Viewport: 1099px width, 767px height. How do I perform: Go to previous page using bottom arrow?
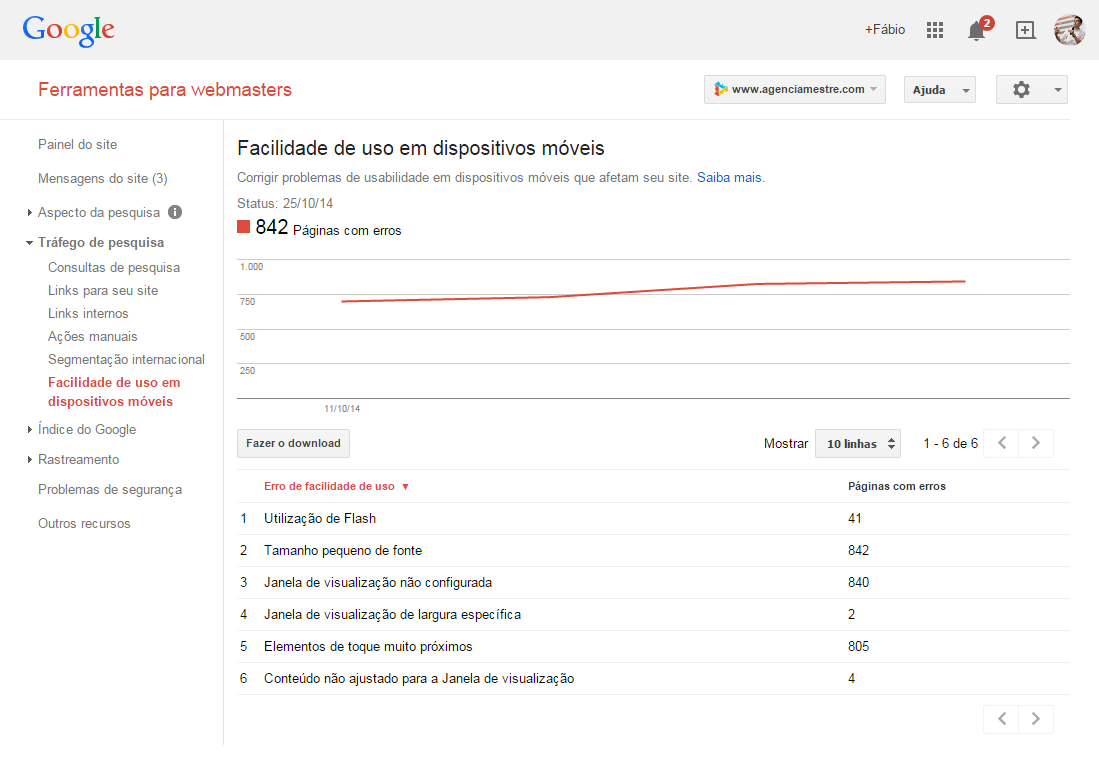(1001, 719)
